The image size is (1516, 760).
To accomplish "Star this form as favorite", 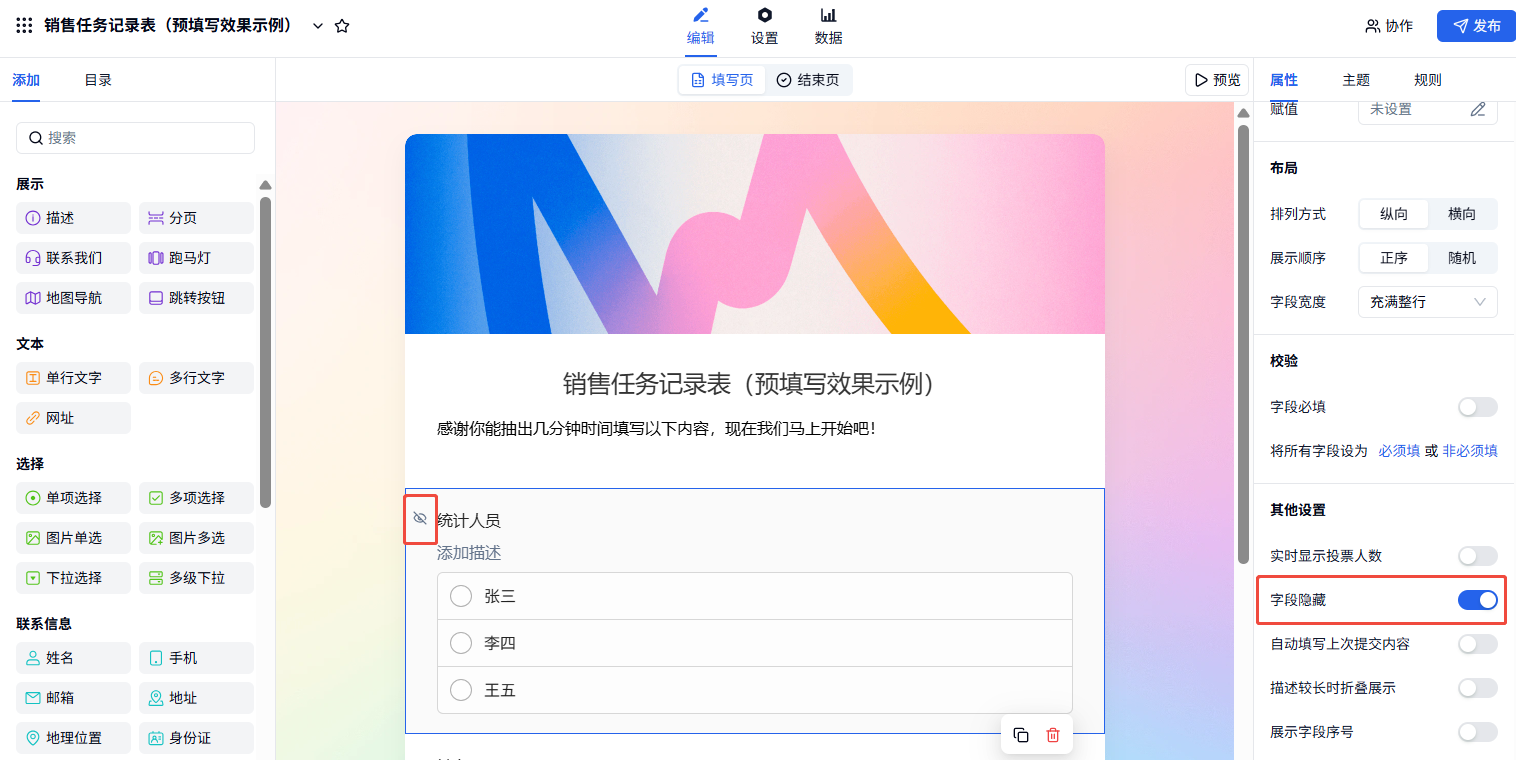I will pyautogui.click(x=342, y=26).
